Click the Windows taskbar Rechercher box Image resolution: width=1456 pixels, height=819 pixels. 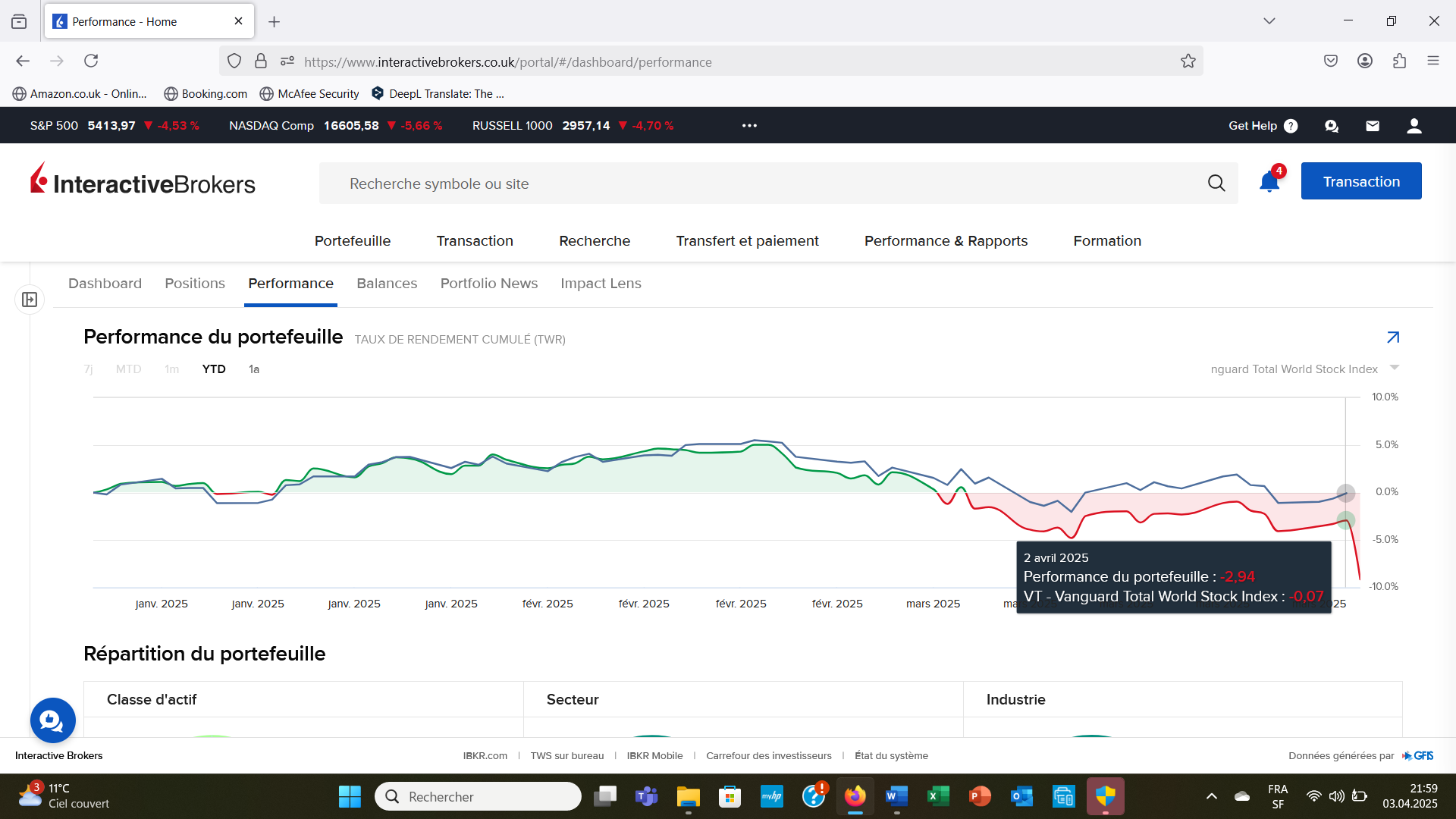tap(478, 796)
